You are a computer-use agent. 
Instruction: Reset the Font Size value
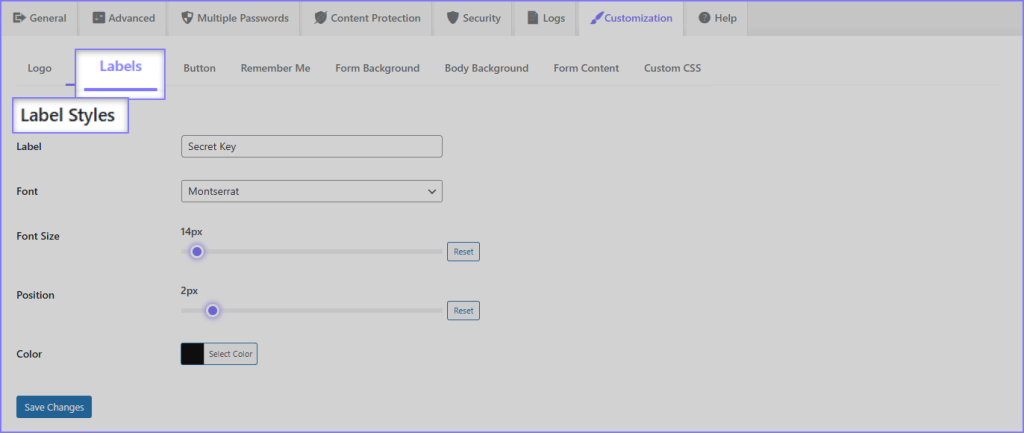[x=463, y=252]
